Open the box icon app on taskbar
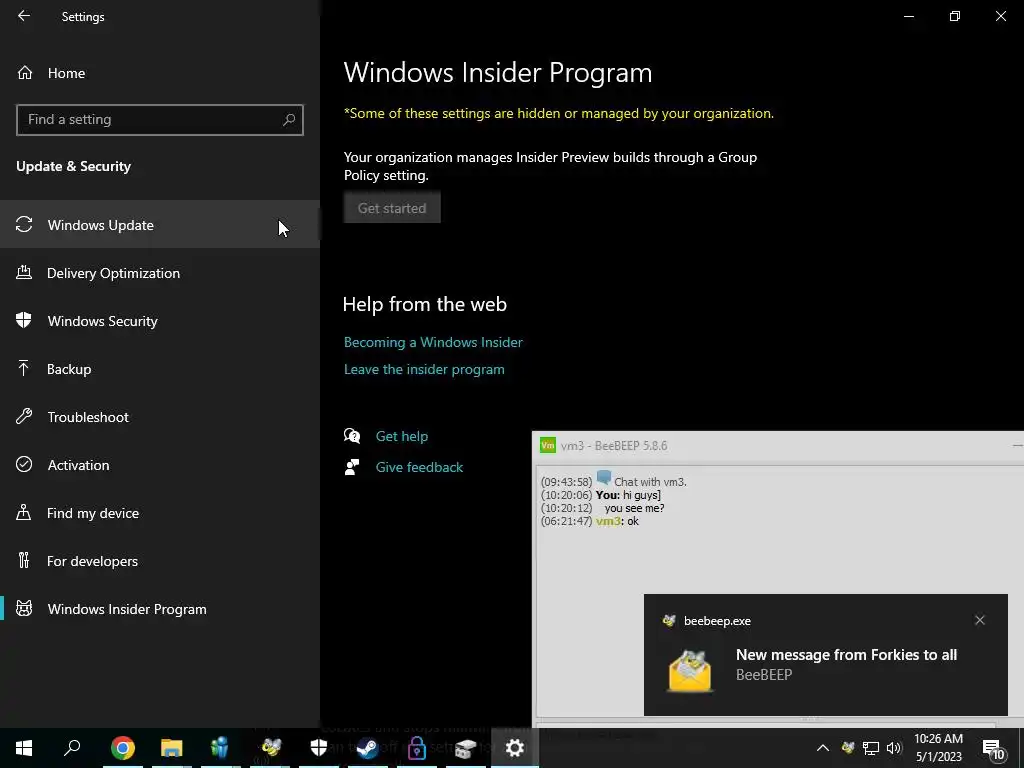 pos(466,748)
